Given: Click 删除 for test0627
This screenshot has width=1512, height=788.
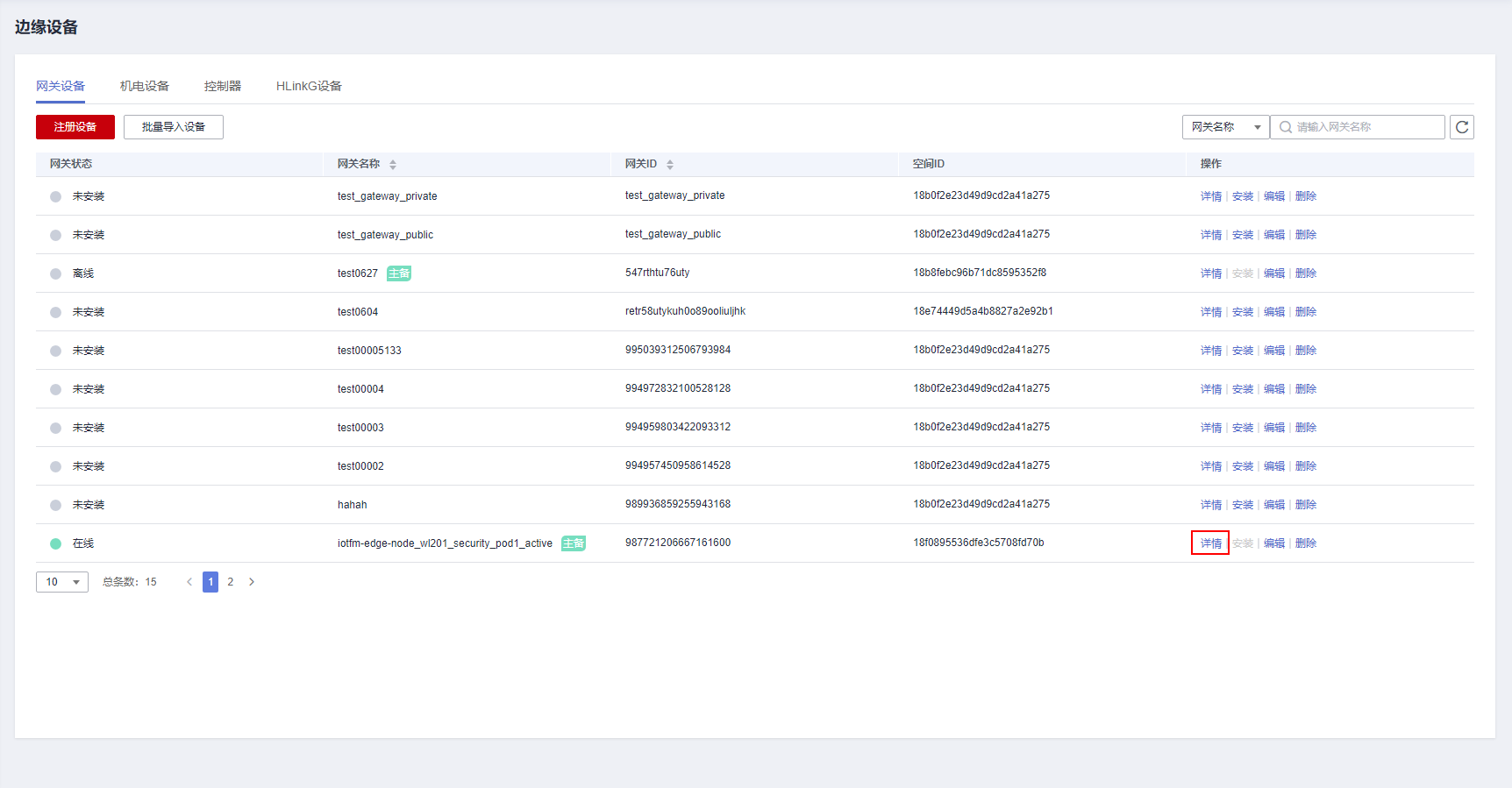Looking at the screenshot, I should (x=1306, y=273).
